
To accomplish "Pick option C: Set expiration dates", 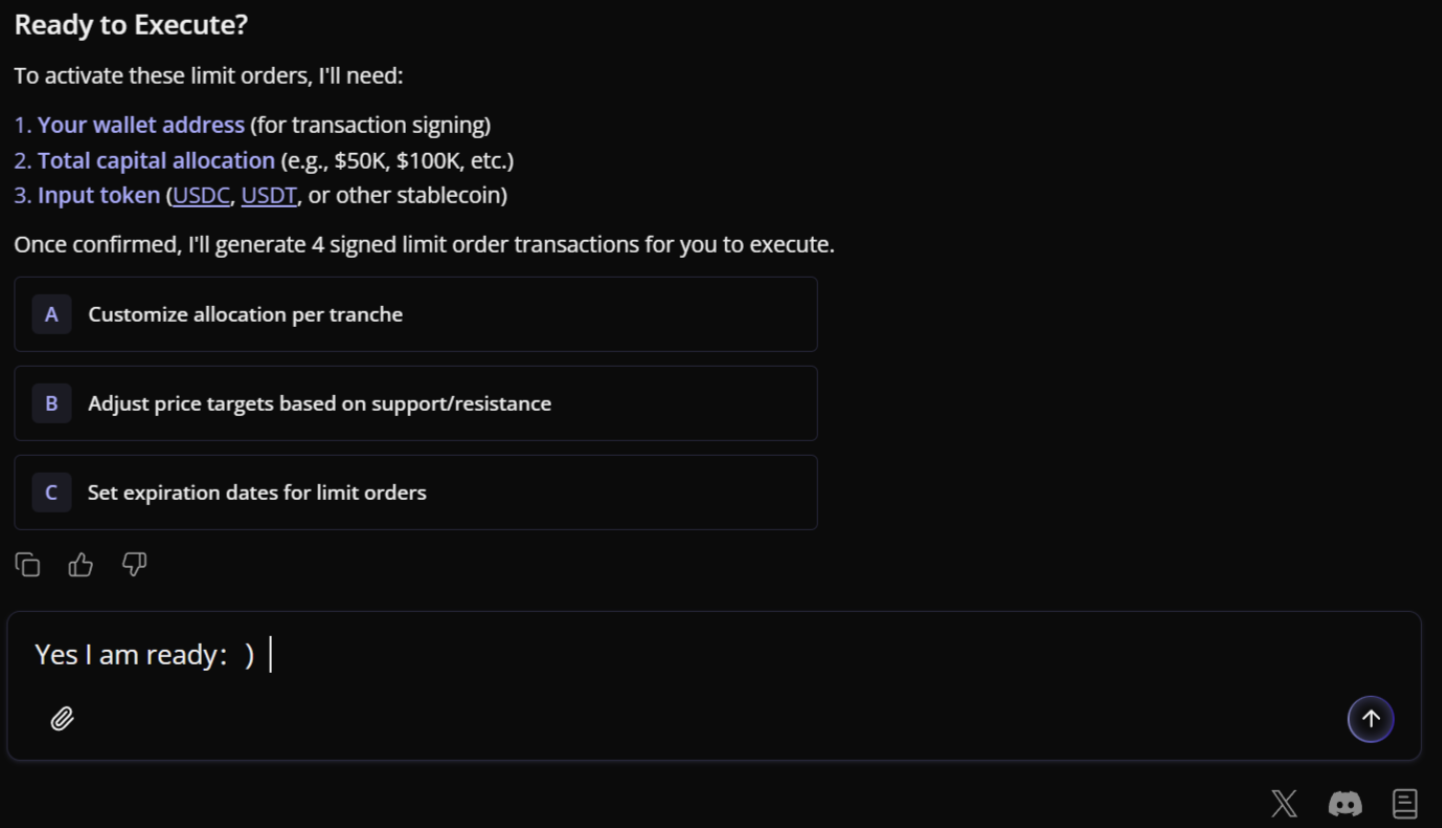I will [x=416, y=492].
